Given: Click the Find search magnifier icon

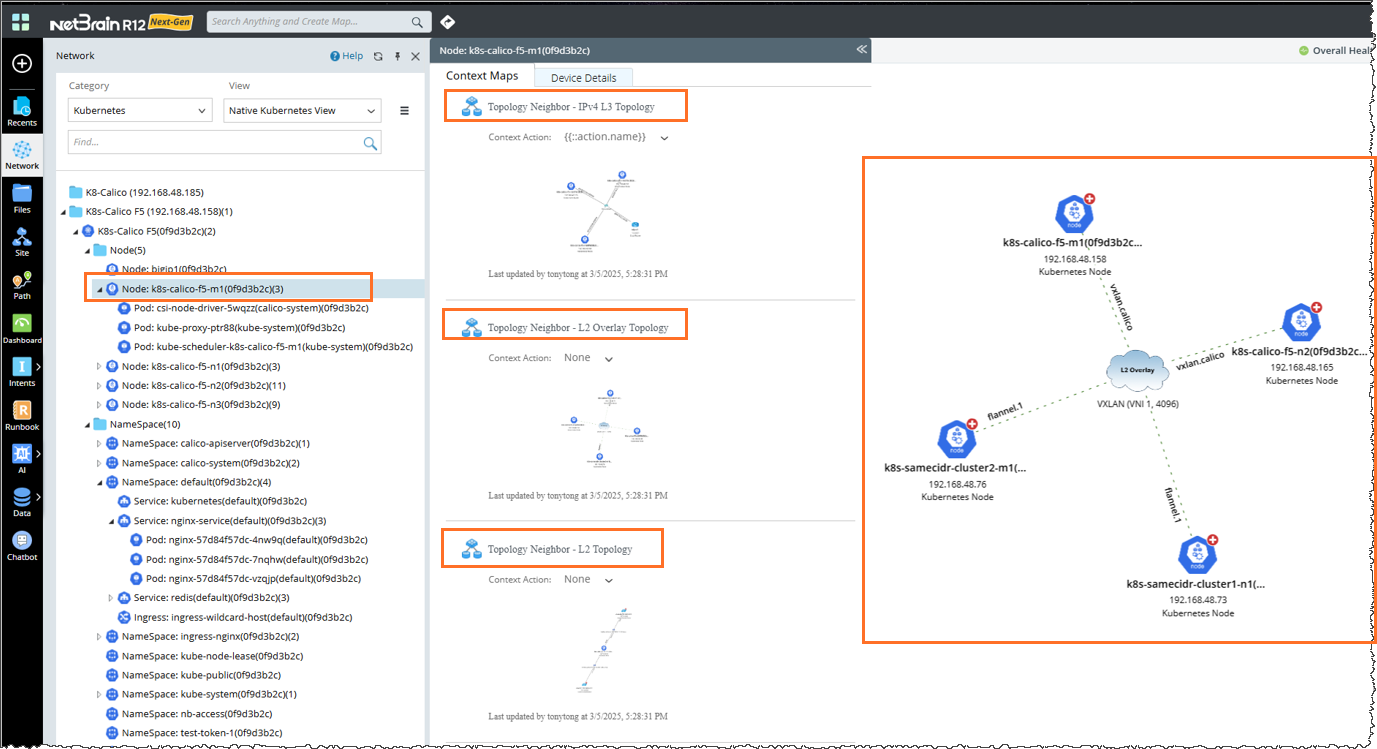Looking at the screenshot, I should click(370, 143).
